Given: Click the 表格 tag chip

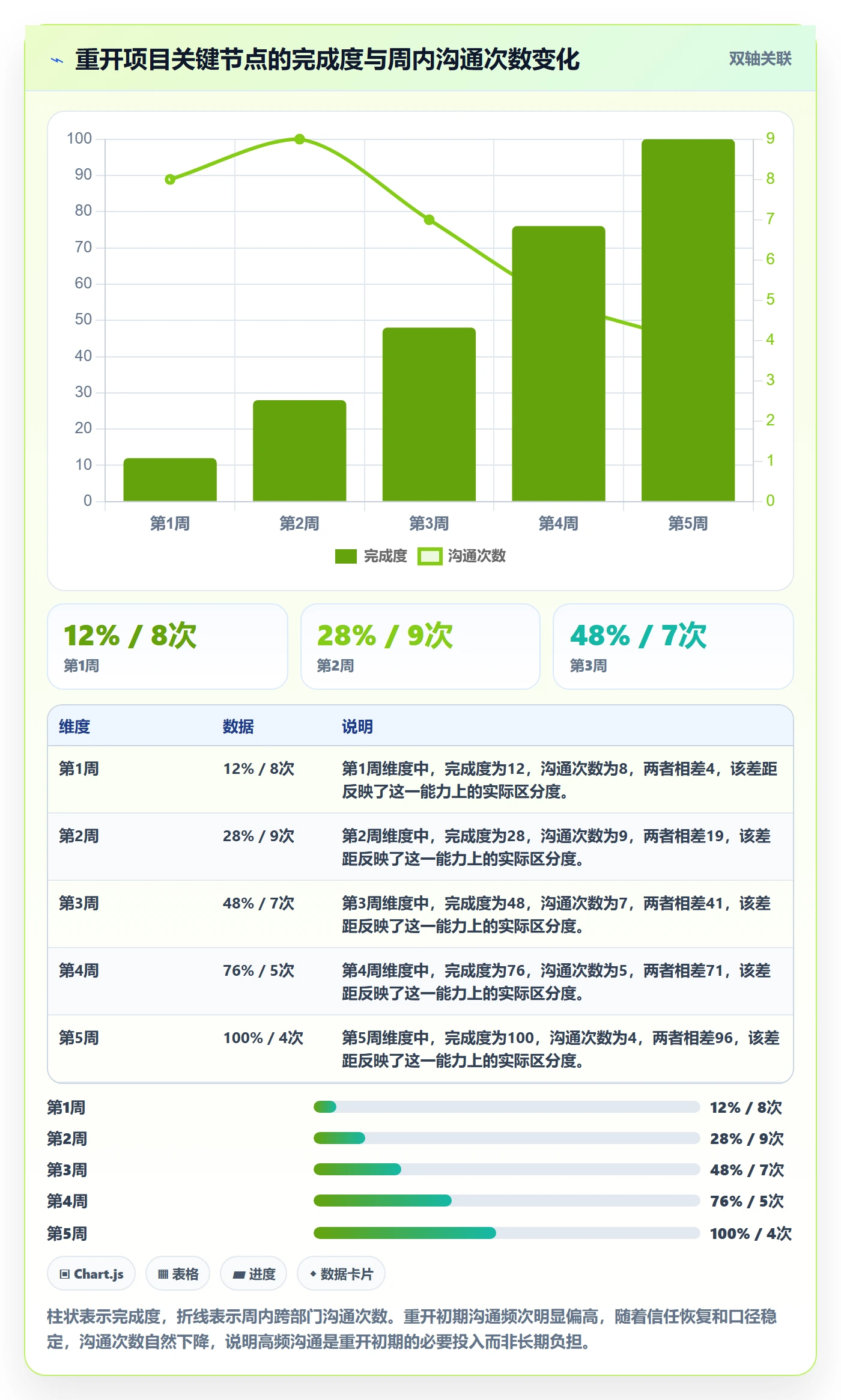Looking at the screenshot, I should click(178, 1274).
